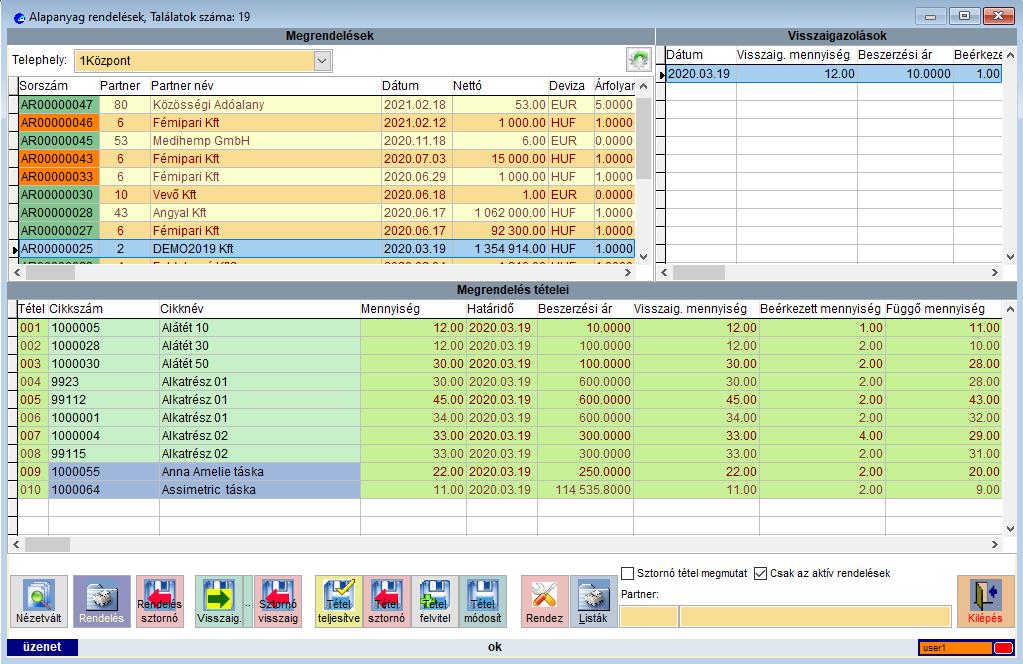Click the Függő mennyiség column header
1023x664 pixels.
pos(943,309)
